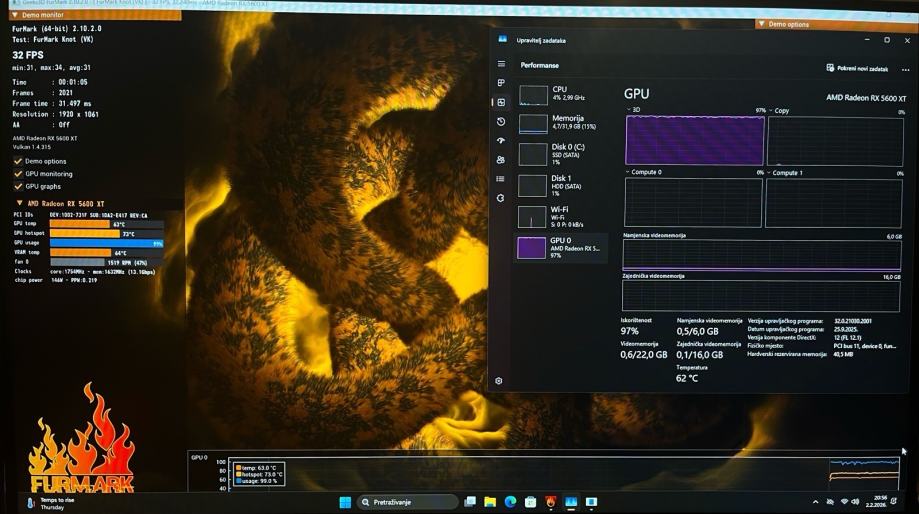Click the GPU hotspot 73°C bar
919x514 pixels.
(107, 233)
